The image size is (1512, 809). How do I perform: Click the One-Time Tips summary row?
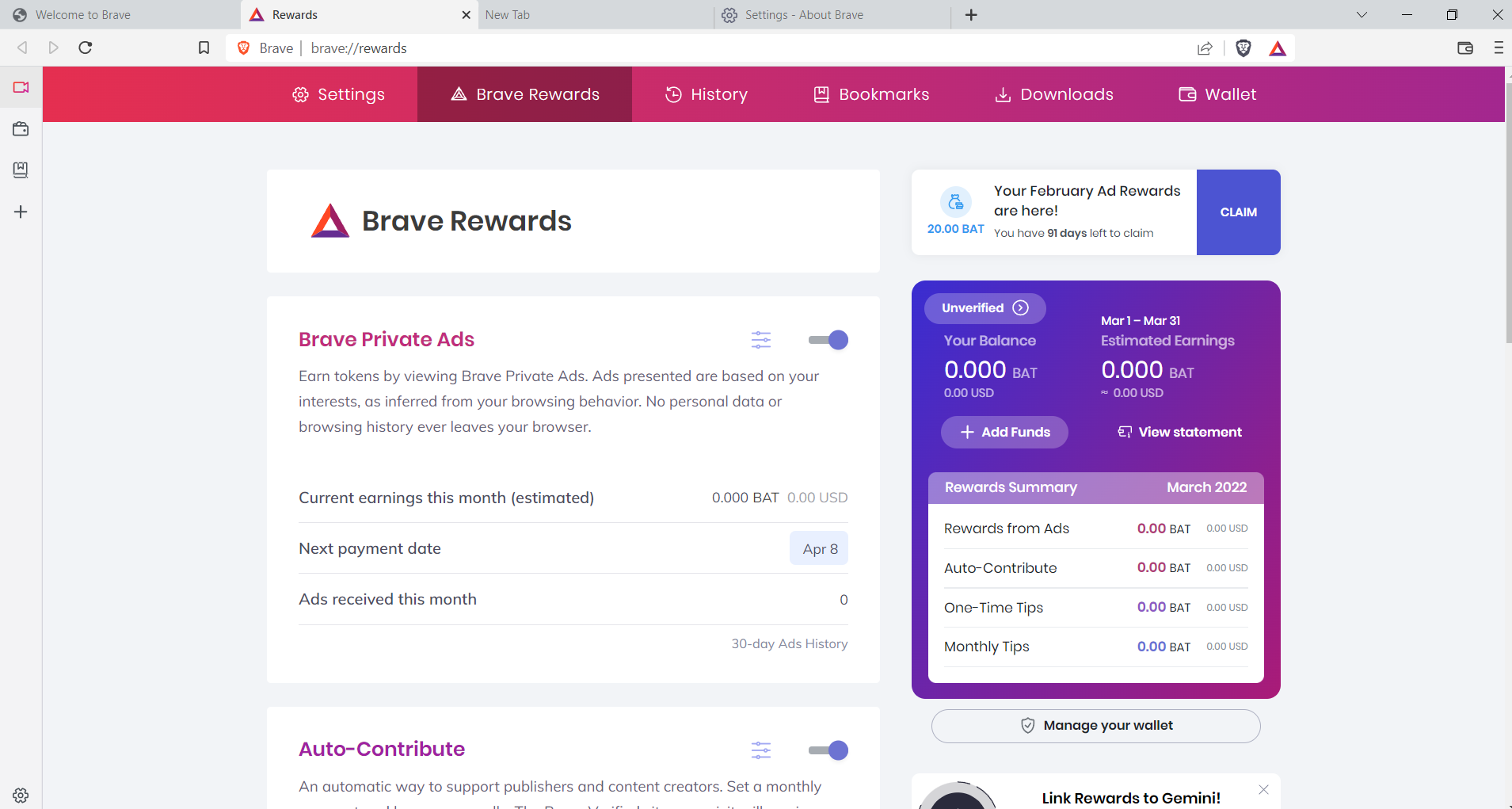click(x=1096, y=608)
